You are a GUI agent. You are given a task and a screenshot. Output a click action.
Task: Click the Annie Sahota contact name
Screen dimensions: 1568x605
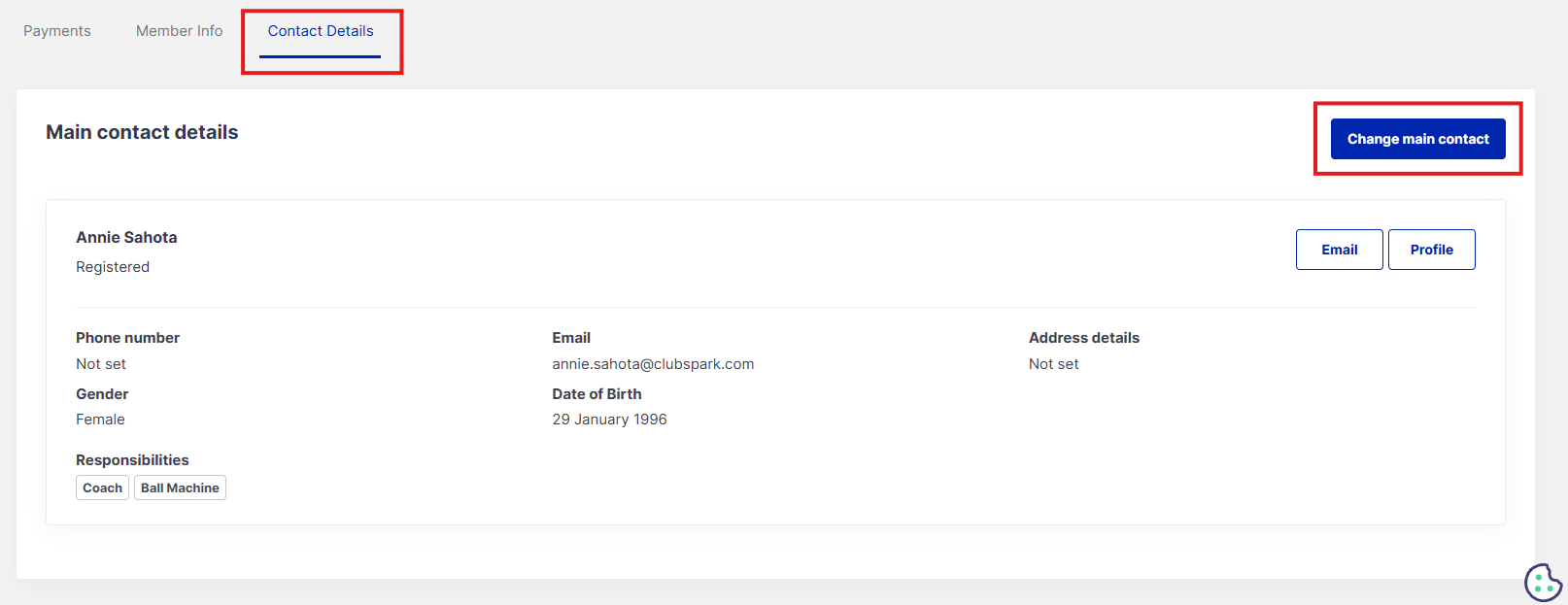tap(126, 237)
